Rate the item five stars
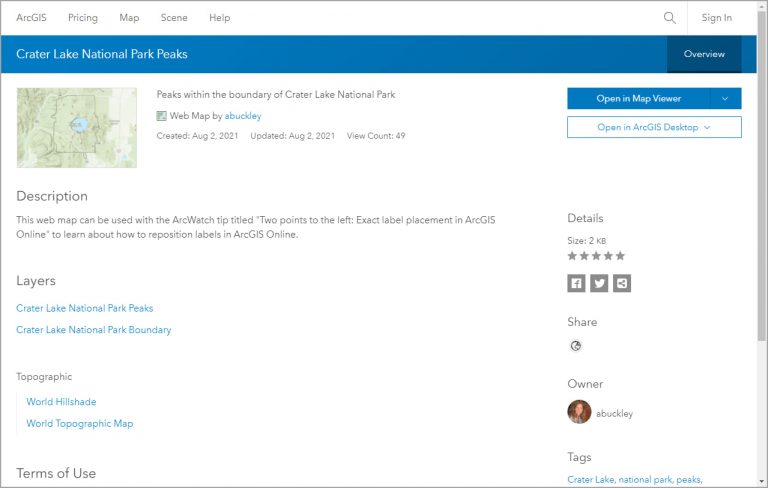This screenshot has width=768, height=488. click(x=620, y=256)
